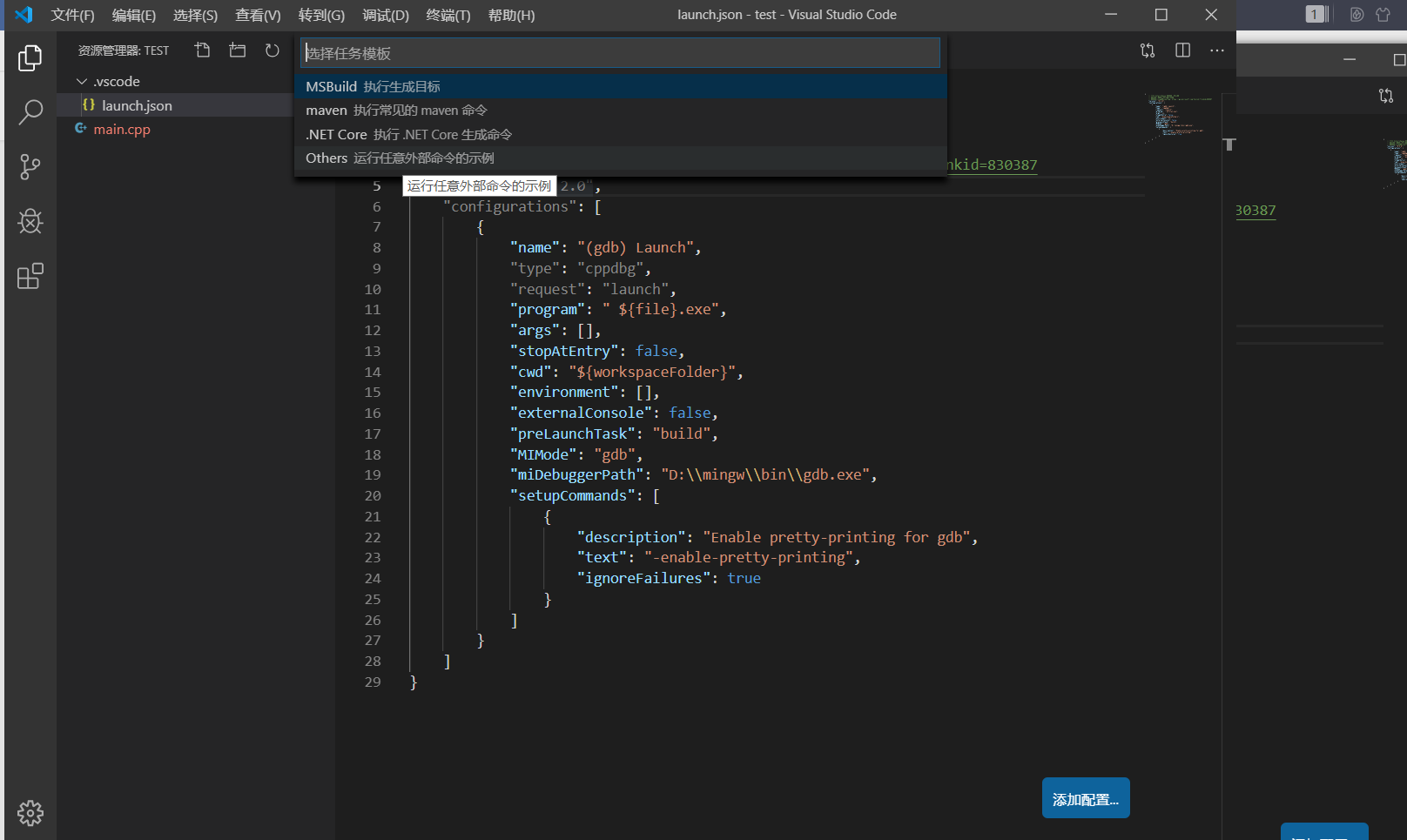Focus the 选择任务模板 input box
The height and width of the screenshot is (840, 1407).
621,53
